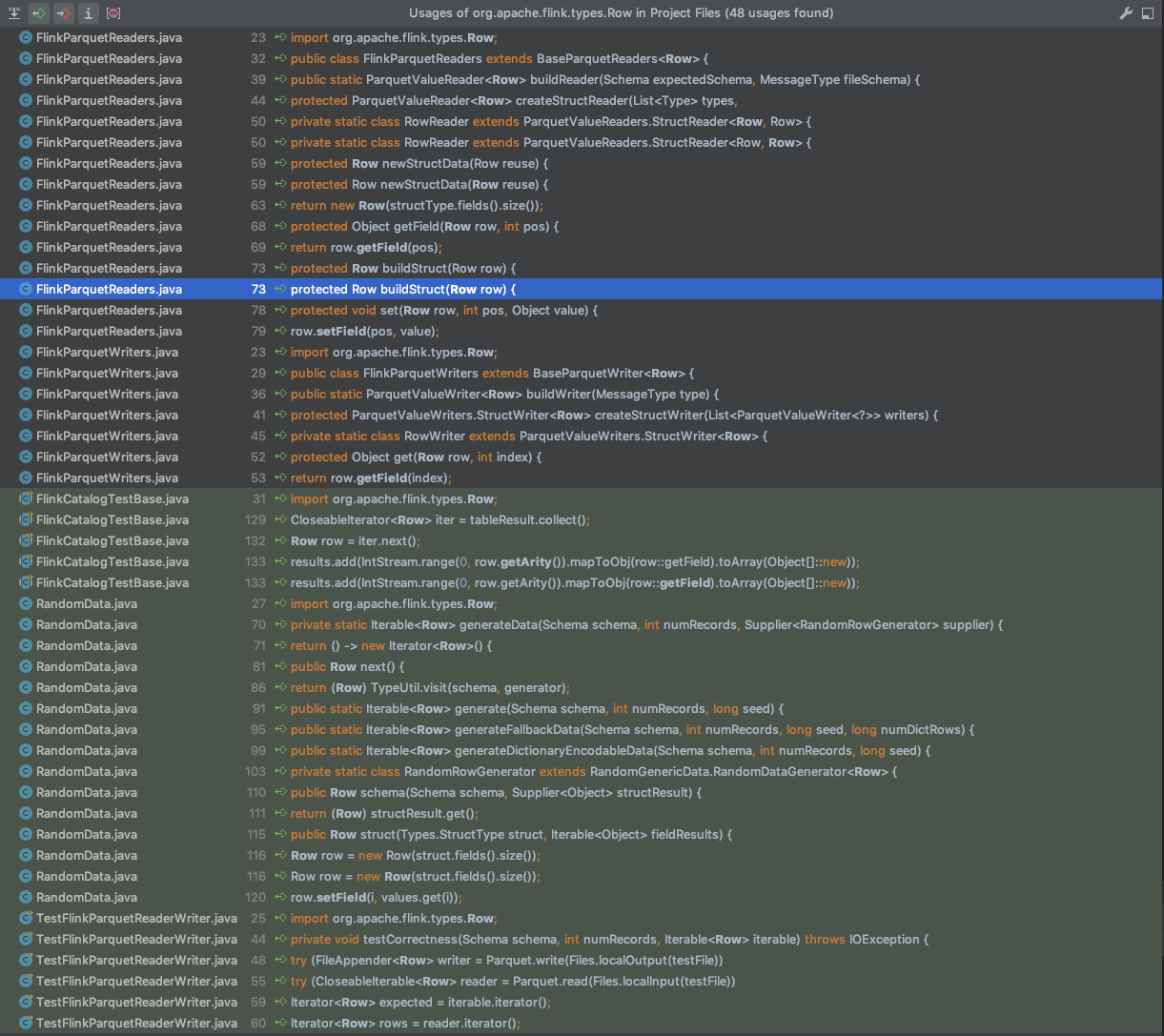The width and height of the screenshot is (1164, 1036).
Task: Click the test icon on TestFlinkParquetReaderWriter line 48
Action: 26,961
